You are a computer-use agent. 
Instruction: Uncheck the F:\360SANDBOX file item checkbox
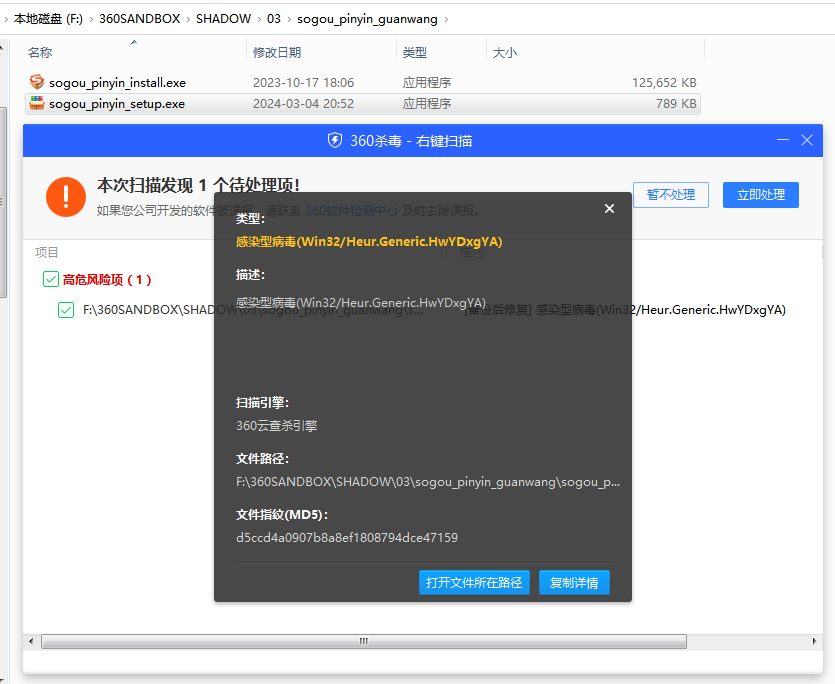pyautogui.click(x=66, y=310)
